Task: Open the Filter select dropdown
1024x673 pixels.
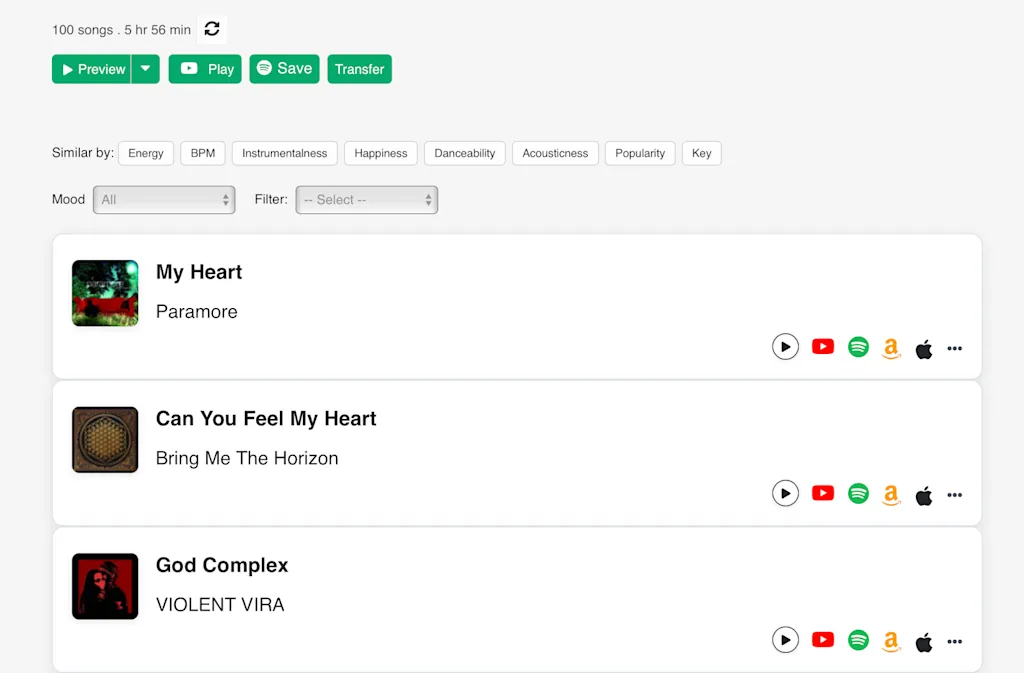Action: (x=366, y=199)
